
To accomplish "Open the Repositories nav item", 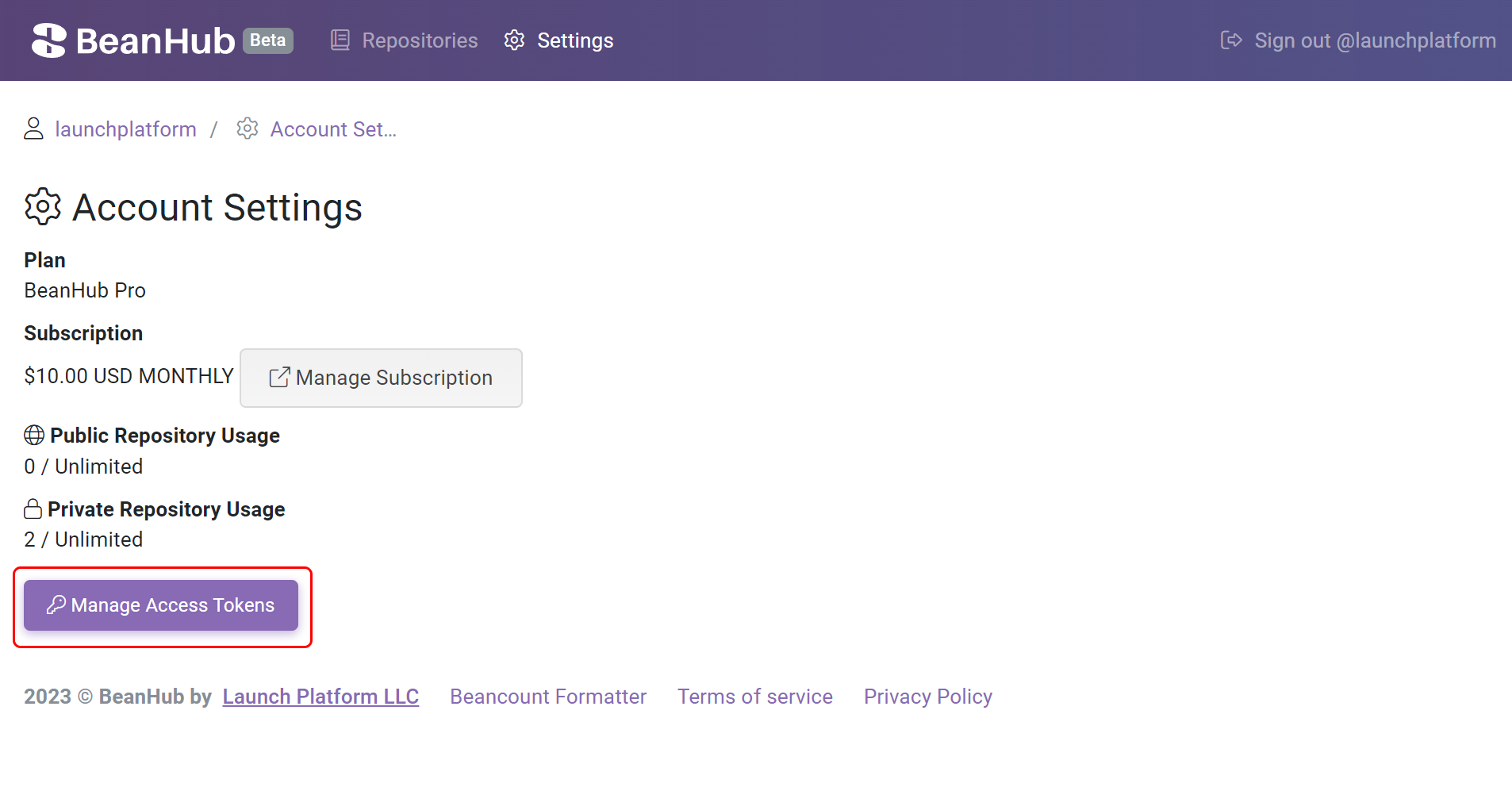I will (404, 40).
